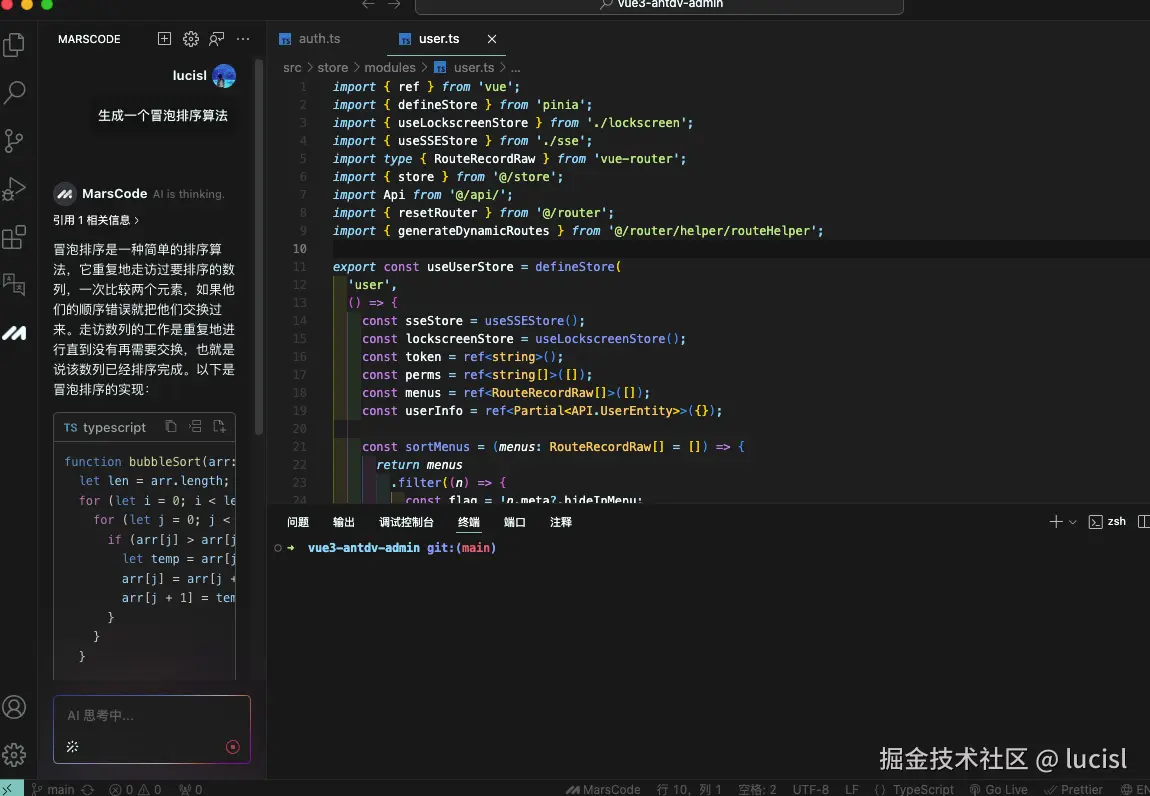The image size is (1150, 796).
Task: Expand the user.ts breadcrumb menu
Action: [x=473, y=67]
